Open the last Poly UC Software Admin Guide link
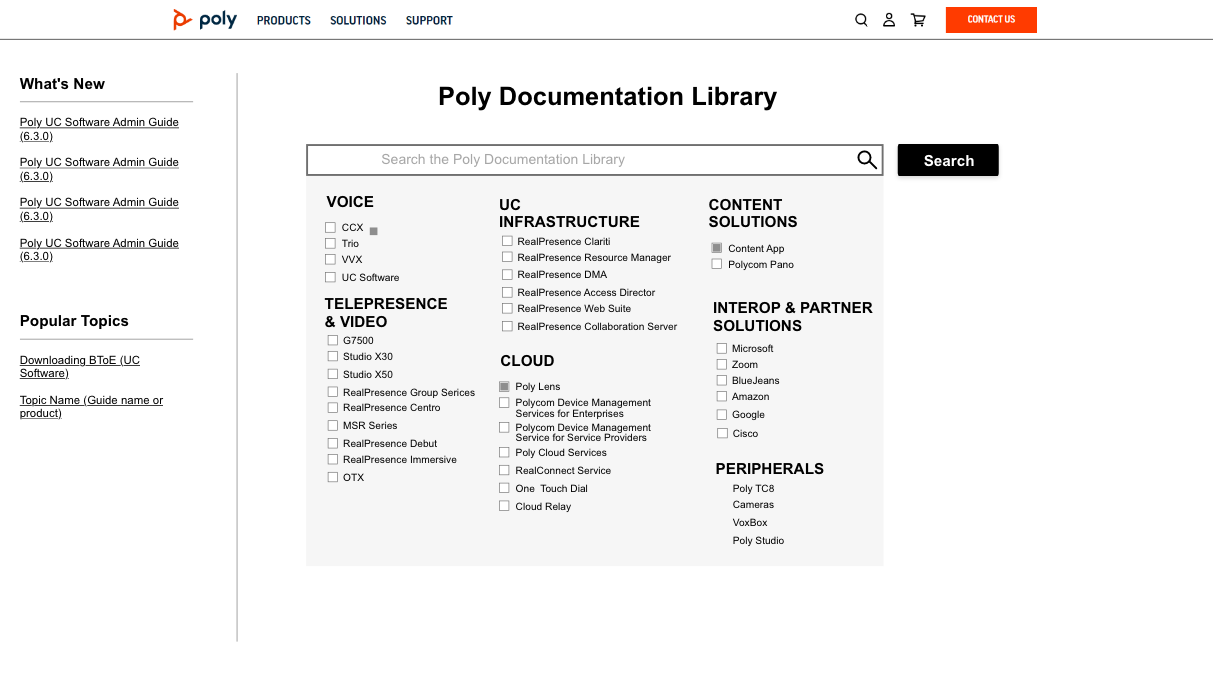 (x=99, y=250)
